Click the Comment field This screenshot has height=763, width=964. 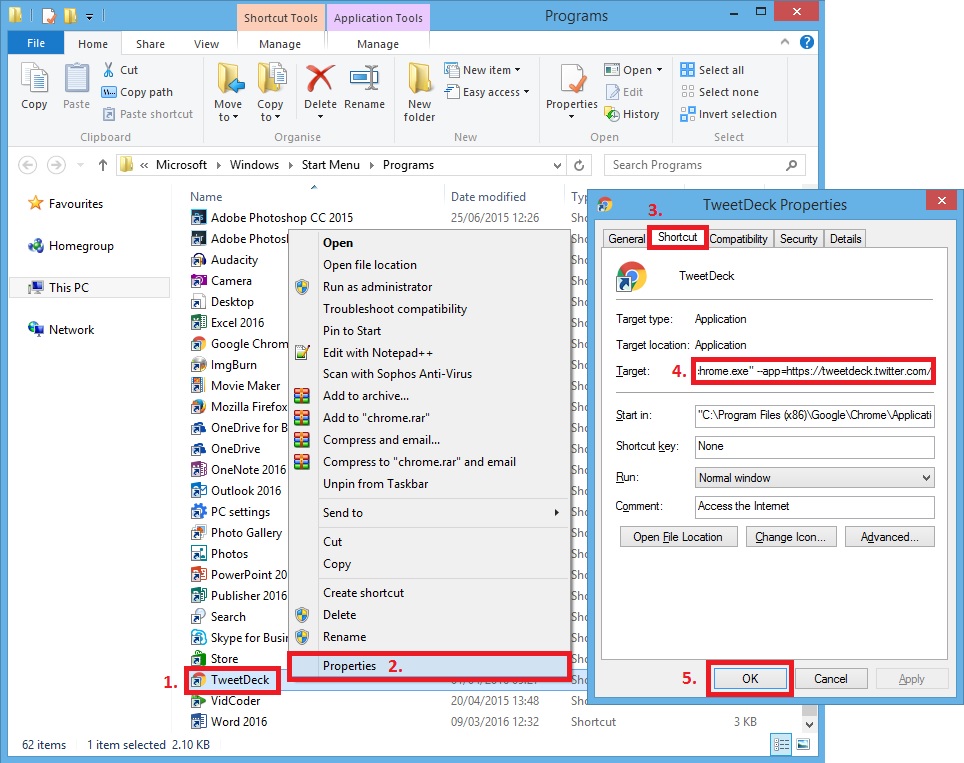tap(814, 507)
